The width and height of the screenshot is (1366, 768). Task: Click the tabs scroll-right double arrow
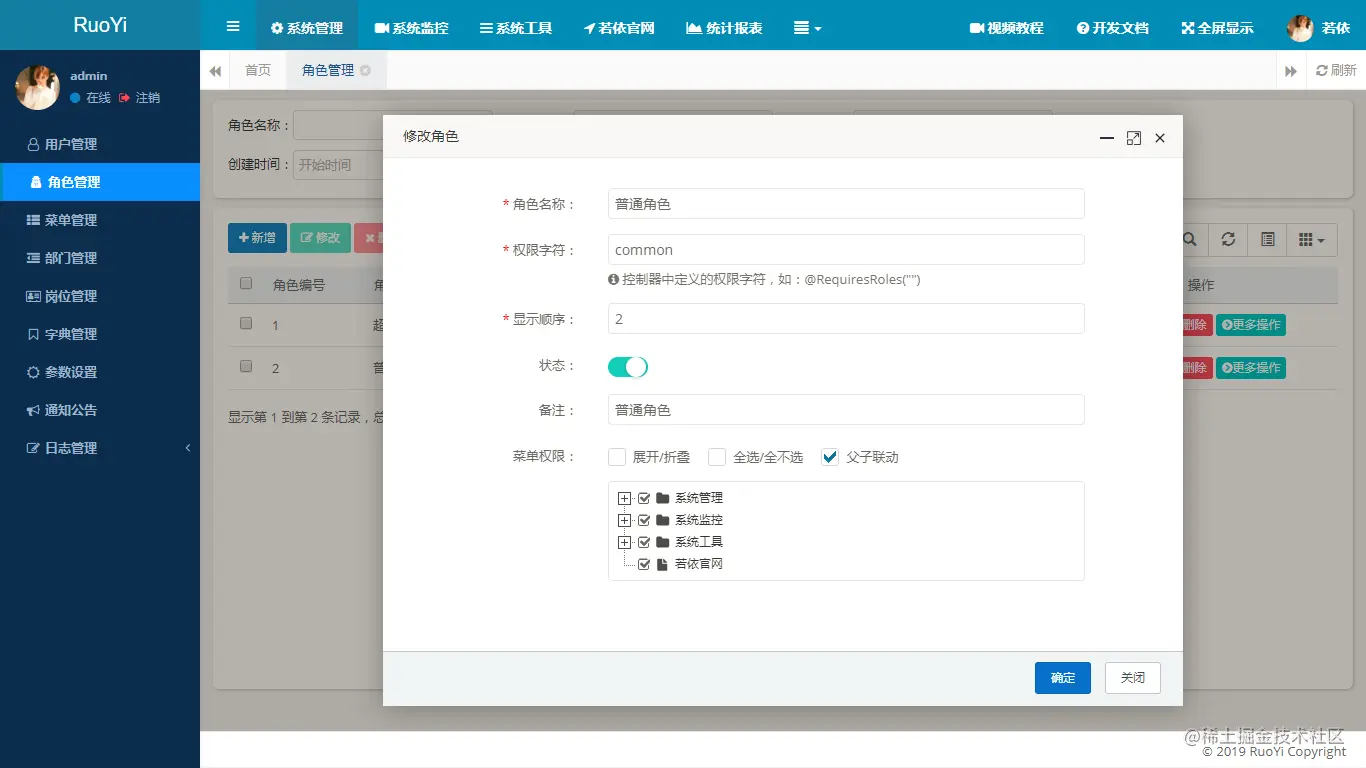(x=1291, y=71)
